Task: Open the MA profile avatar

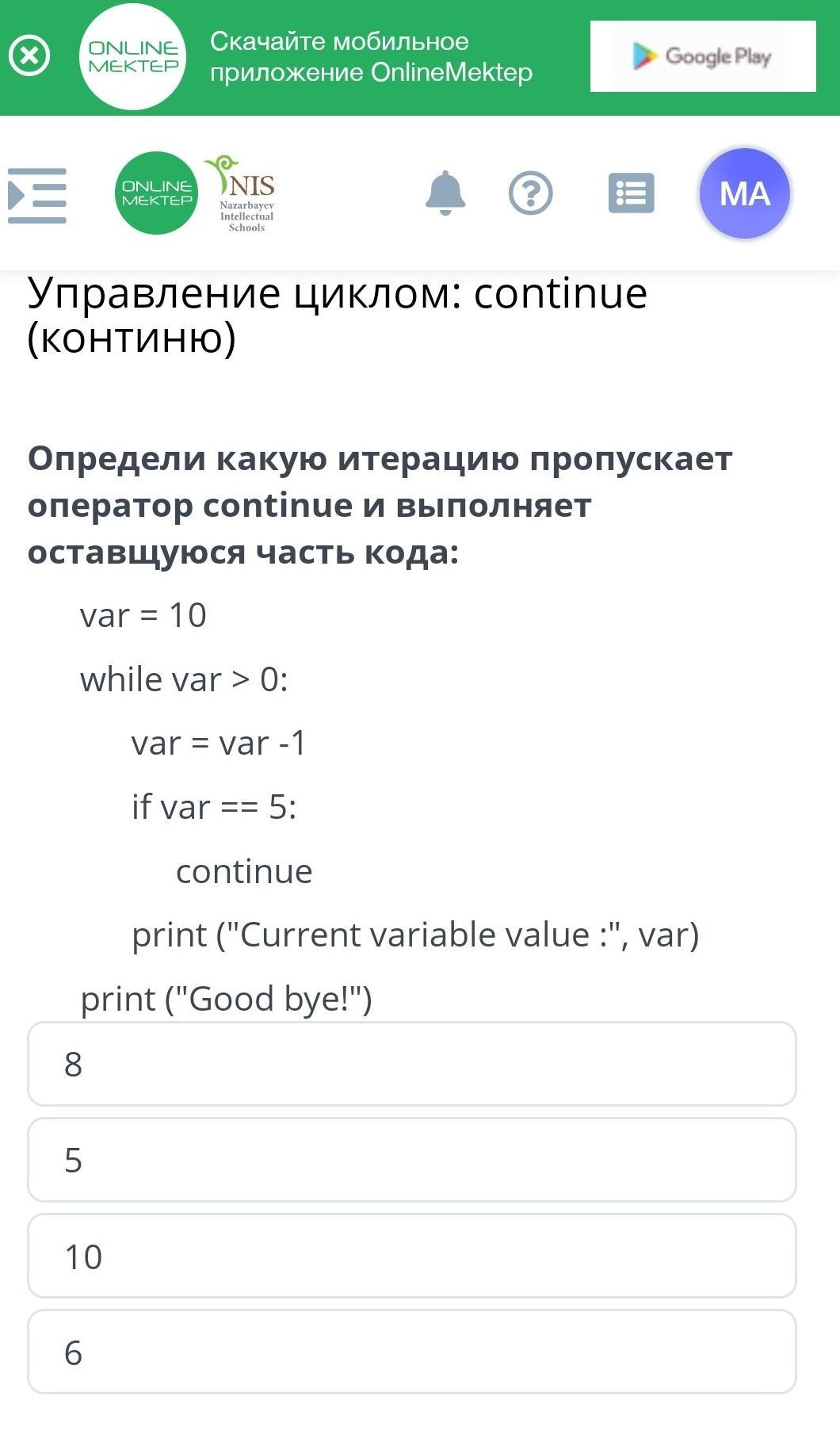Action: [x=745, y=193]
